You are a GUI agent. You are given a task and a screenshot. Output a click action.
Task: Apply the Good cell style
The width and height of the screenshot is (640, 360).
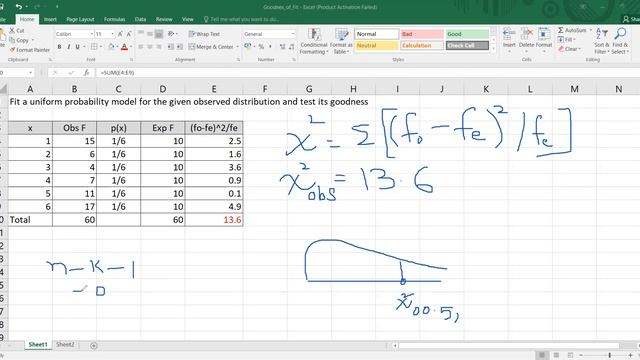467,34
